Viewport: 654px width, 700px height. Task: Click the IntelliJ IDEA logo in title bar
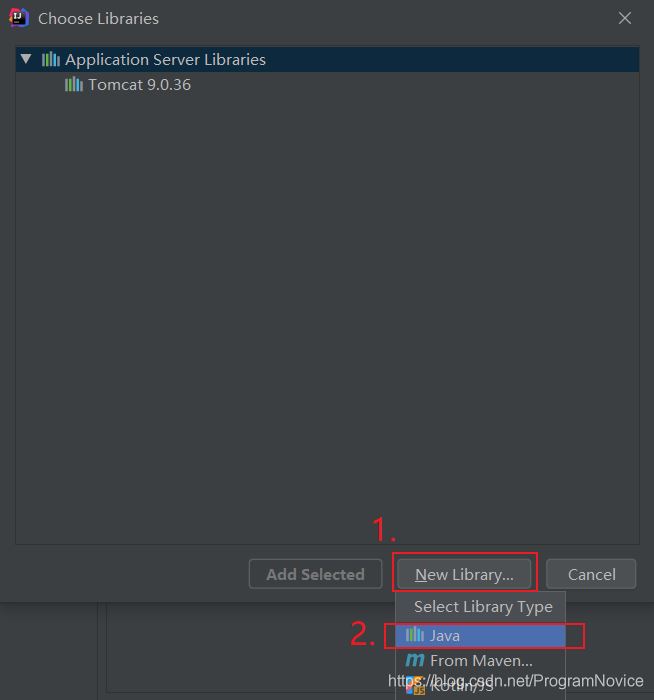[x=18, y=18]
